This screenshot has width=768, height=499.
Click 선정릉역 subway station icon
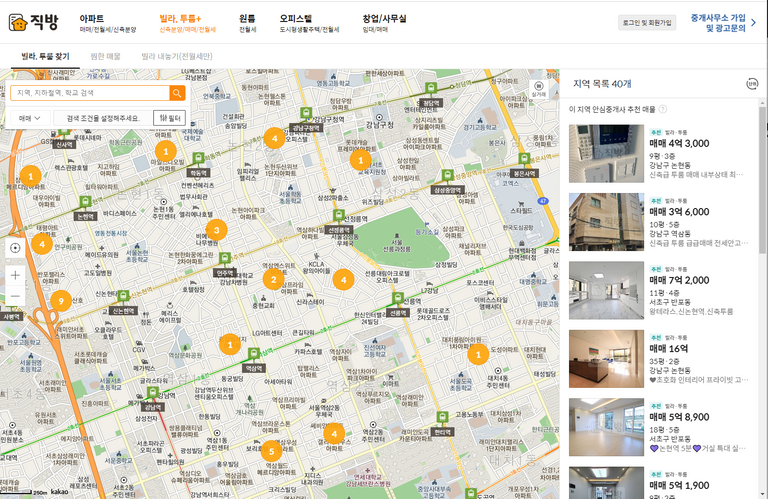[338, 215]
